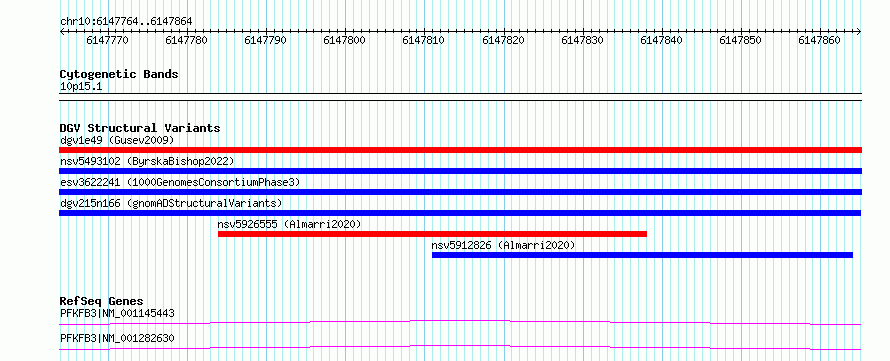Click ruler position 6147830

pos(582,40)
